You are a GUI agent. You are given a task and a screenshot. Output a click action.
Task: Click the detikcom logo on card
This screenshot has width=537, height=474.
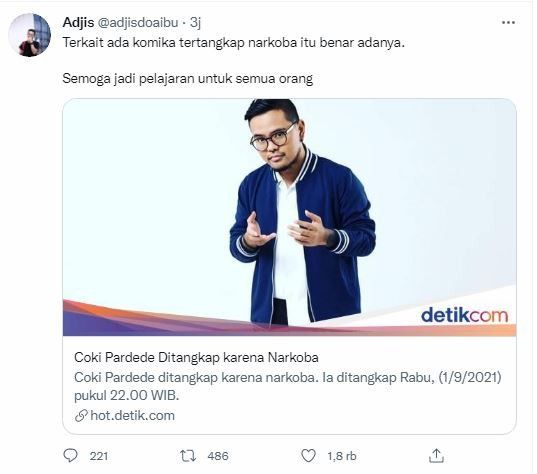(x=464, y=315)
